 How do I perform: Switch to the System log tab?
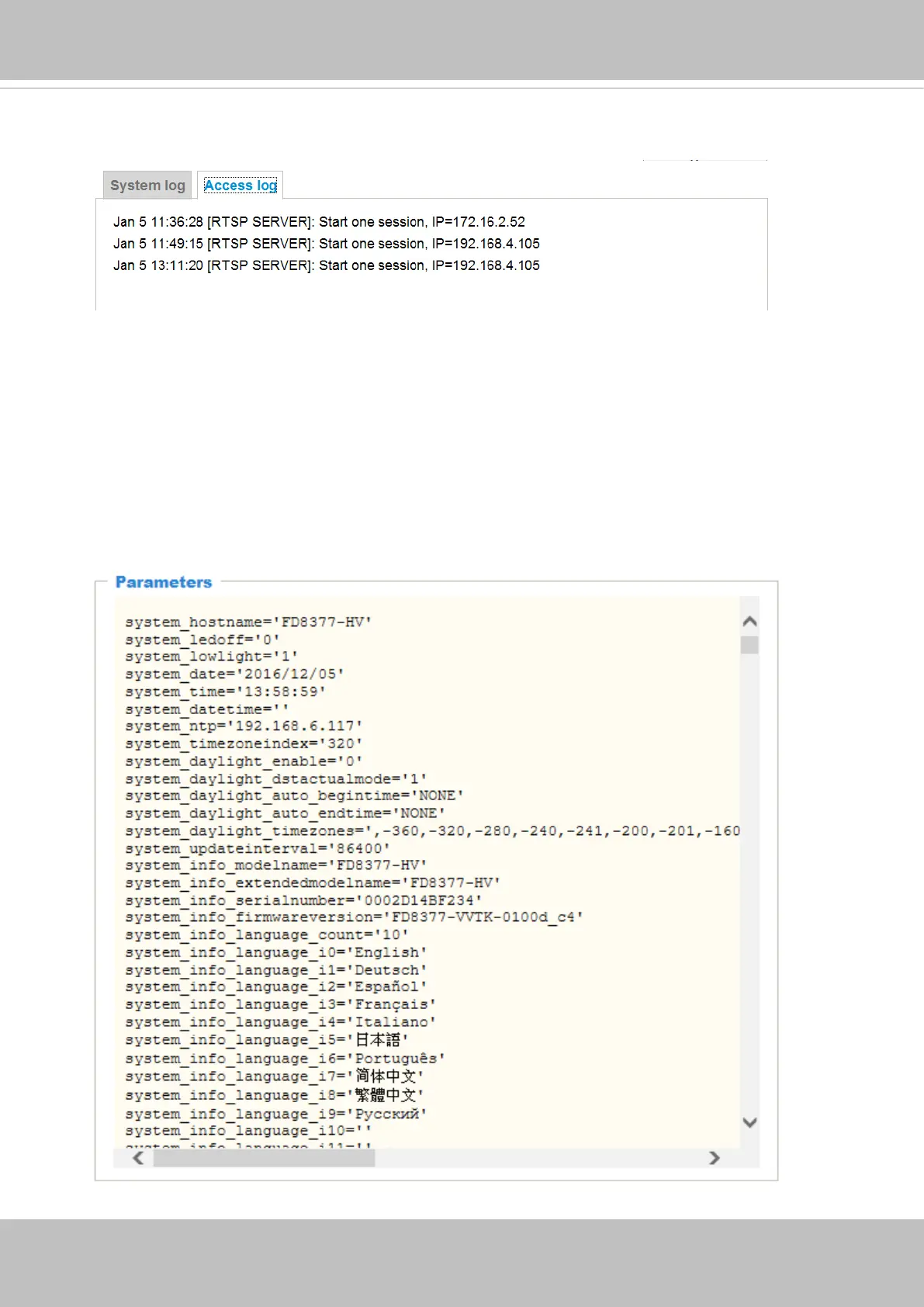pyautogui.click(x=147, y=185)
